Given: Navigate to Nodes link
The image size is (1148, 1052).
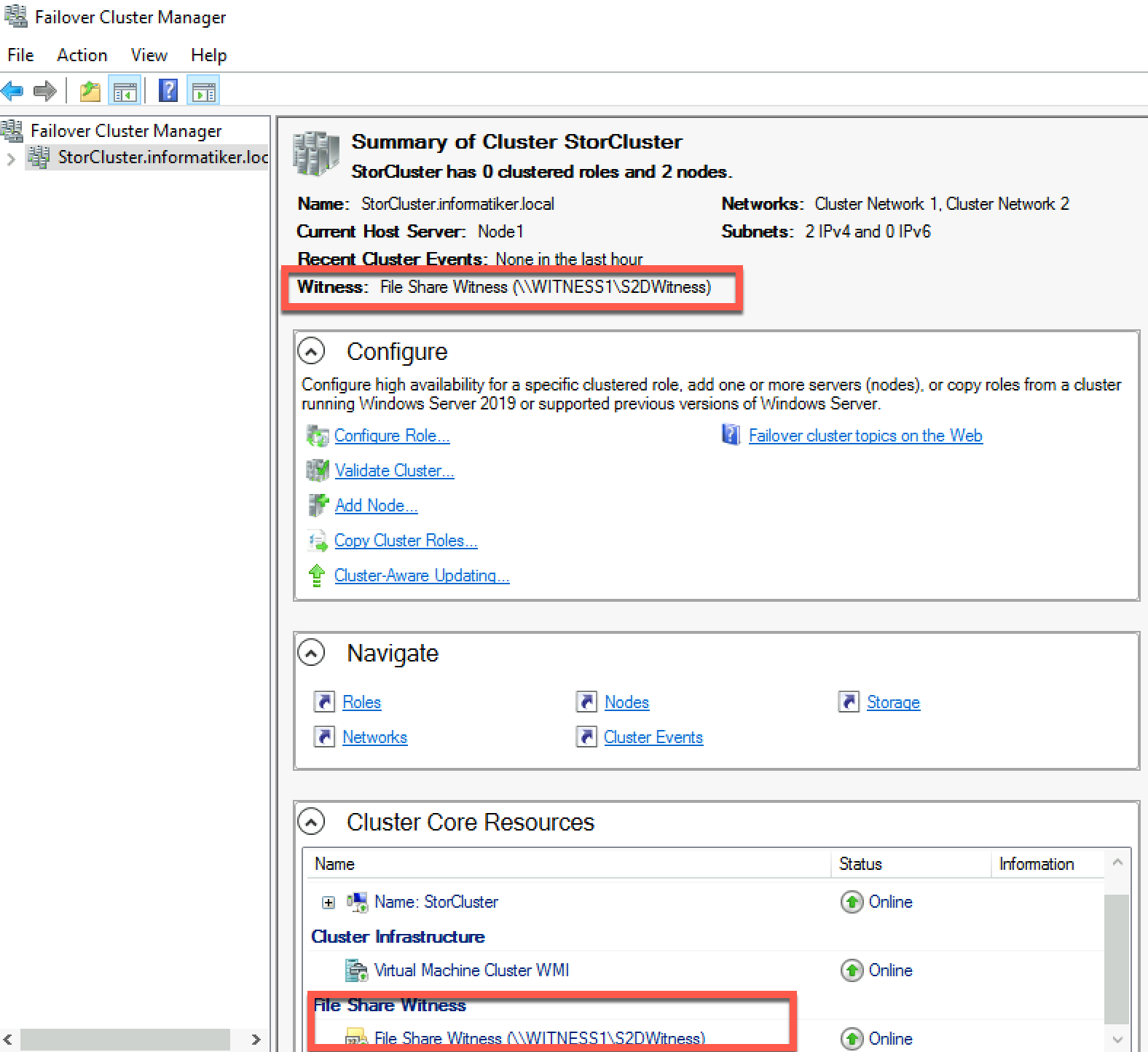Looking at the screenshot, I should point(626,702).
